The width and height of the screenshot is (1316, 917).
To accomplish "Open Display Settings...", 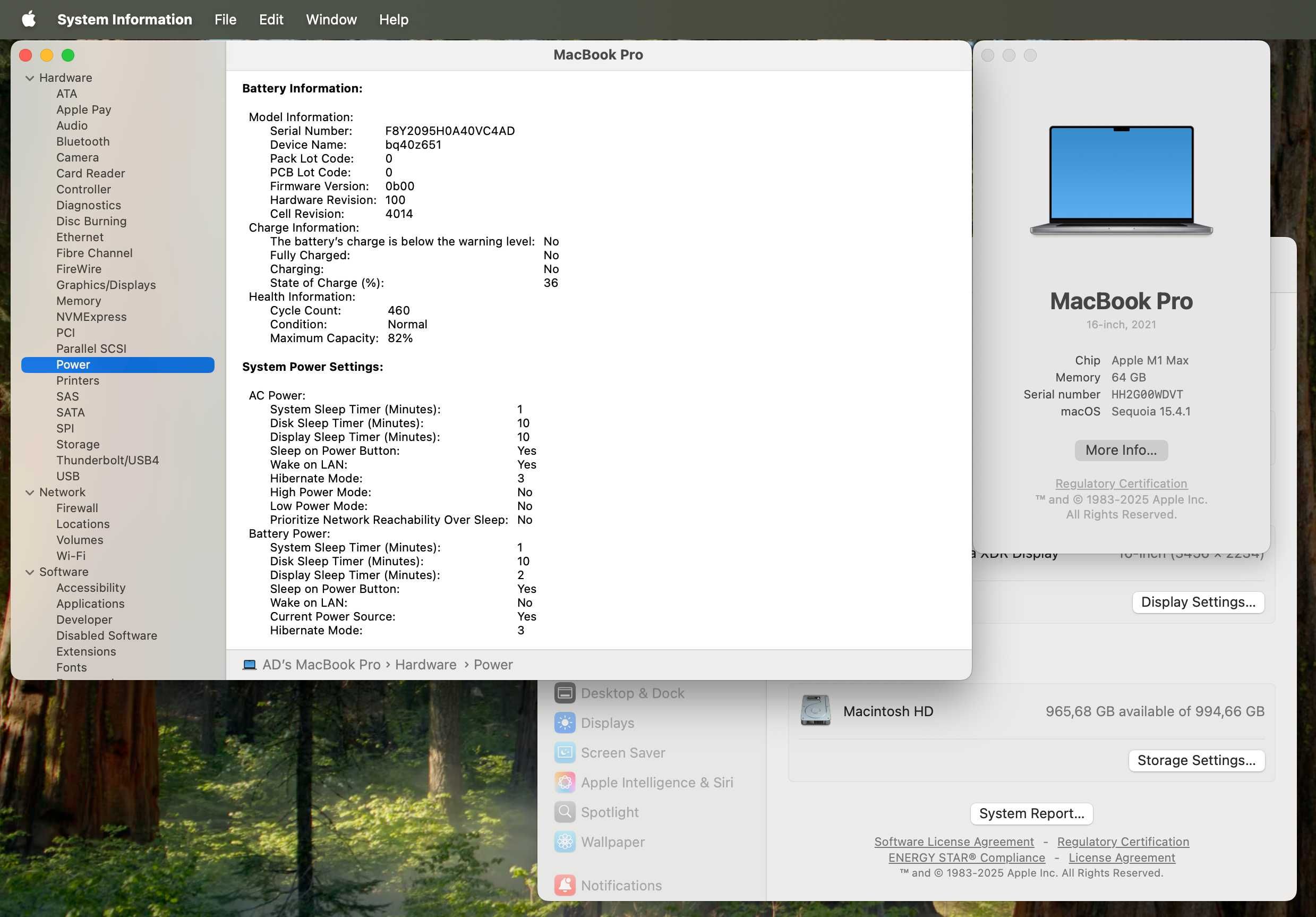I will pyautogui.click(x=1198, y=602).
